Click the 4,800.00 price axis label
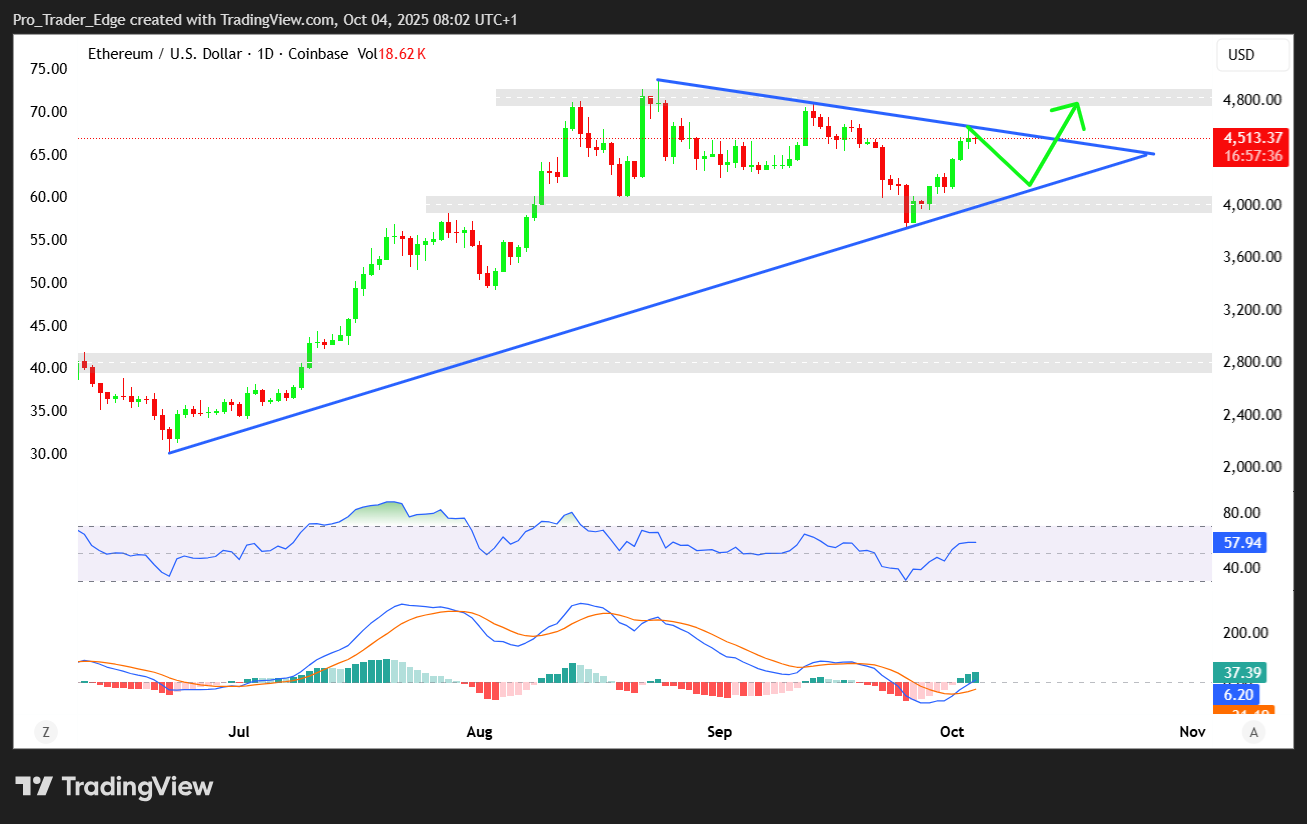Screen dimensions: 1307x824 tap(1251, 100)
